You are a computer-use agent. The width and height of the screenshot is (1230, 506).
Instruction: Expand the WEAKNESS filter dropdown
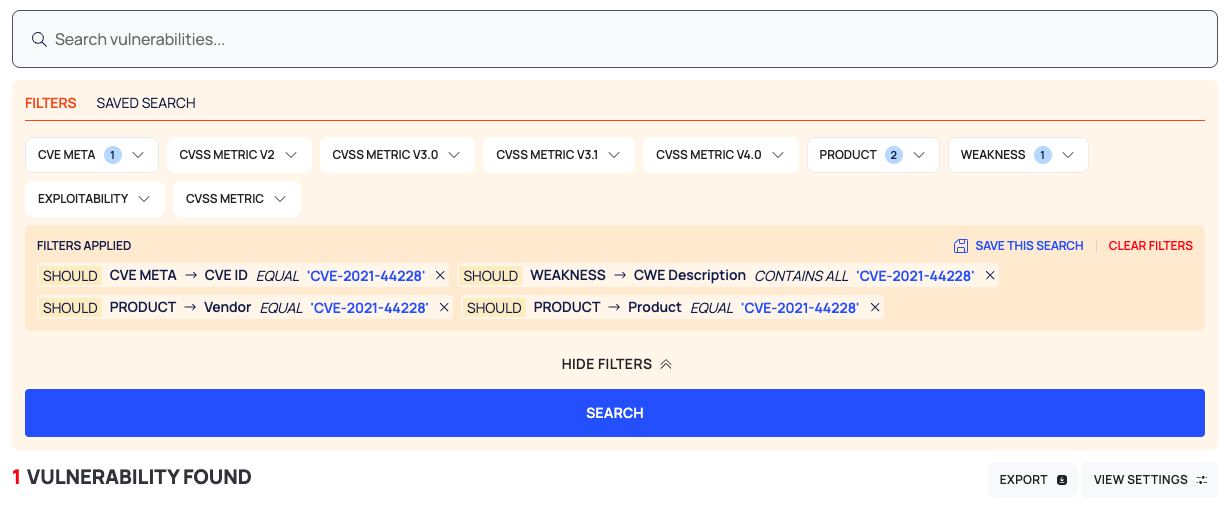1018,155
